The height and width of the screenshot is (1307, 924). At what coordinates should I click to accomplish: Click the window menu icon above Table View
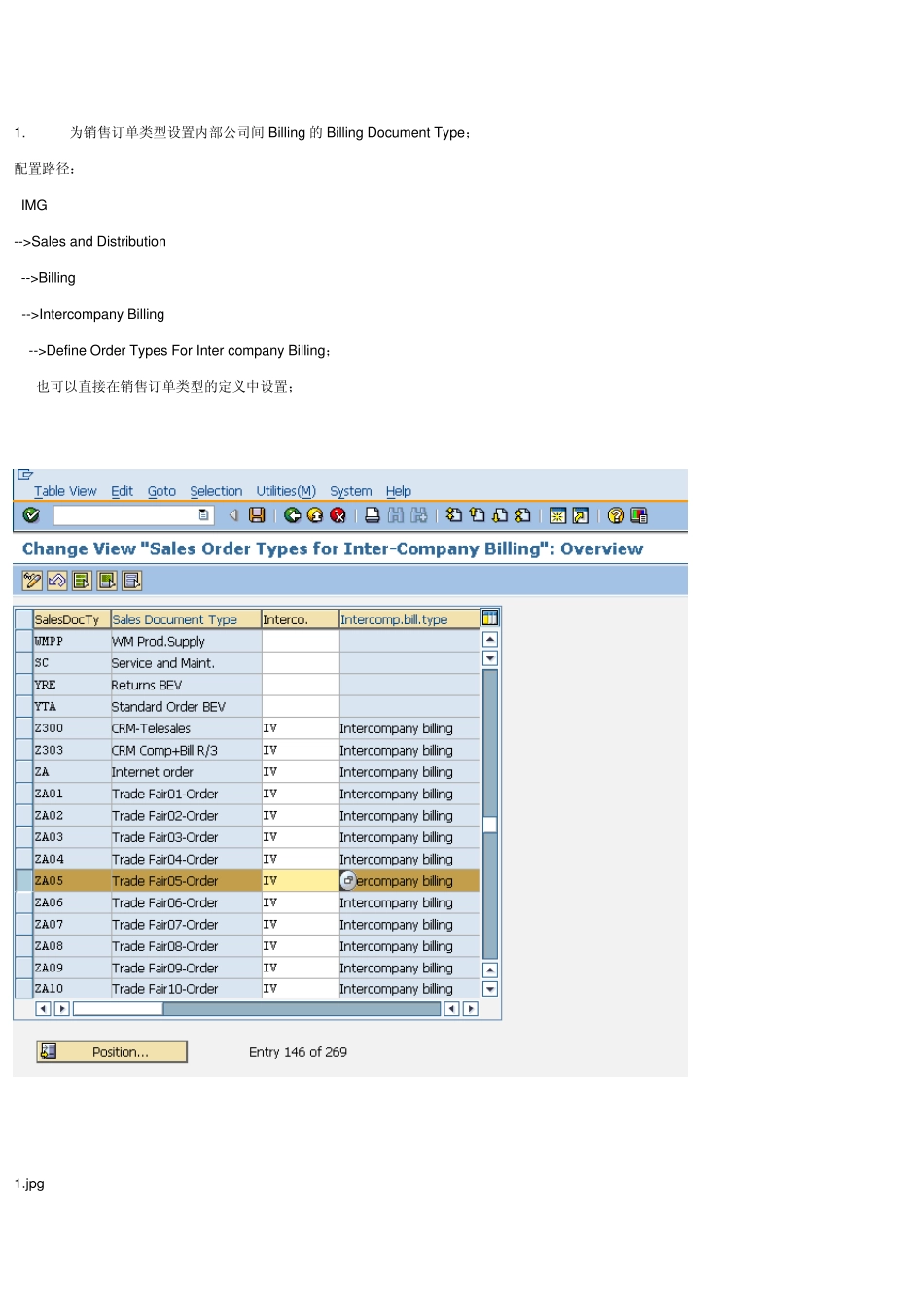pos(25,475)
